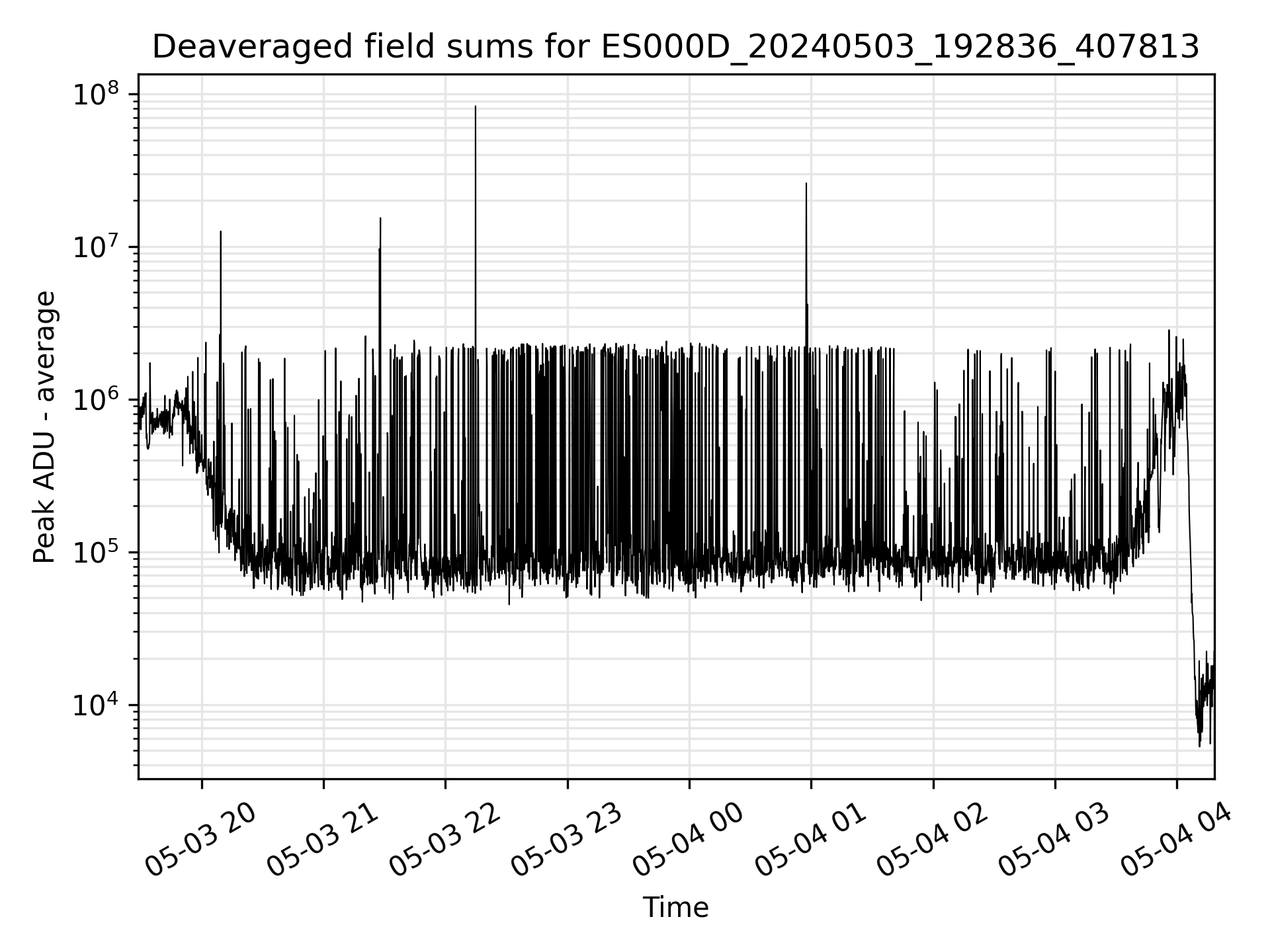Click the '05-04 03' x tick label
Screen dimensions: 1270x952
1054,840
